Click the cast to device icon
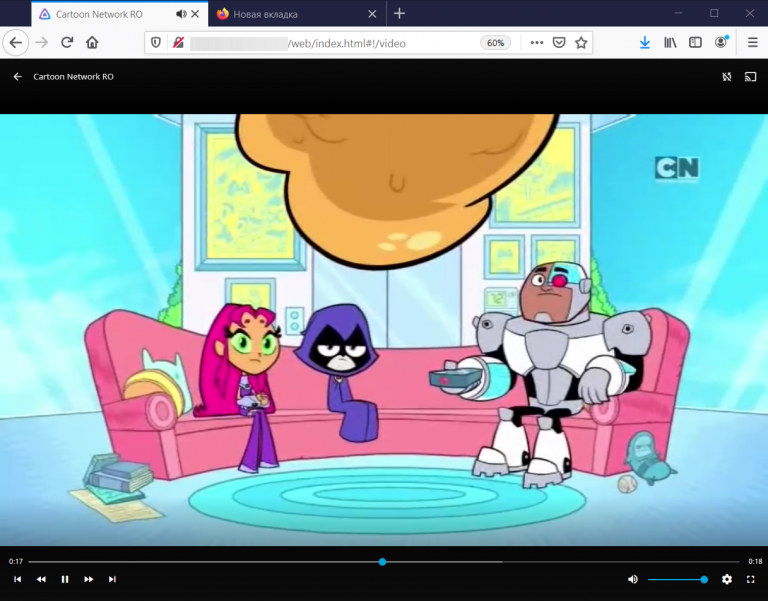This screenshot has width=768, height=601. point(750,76)
